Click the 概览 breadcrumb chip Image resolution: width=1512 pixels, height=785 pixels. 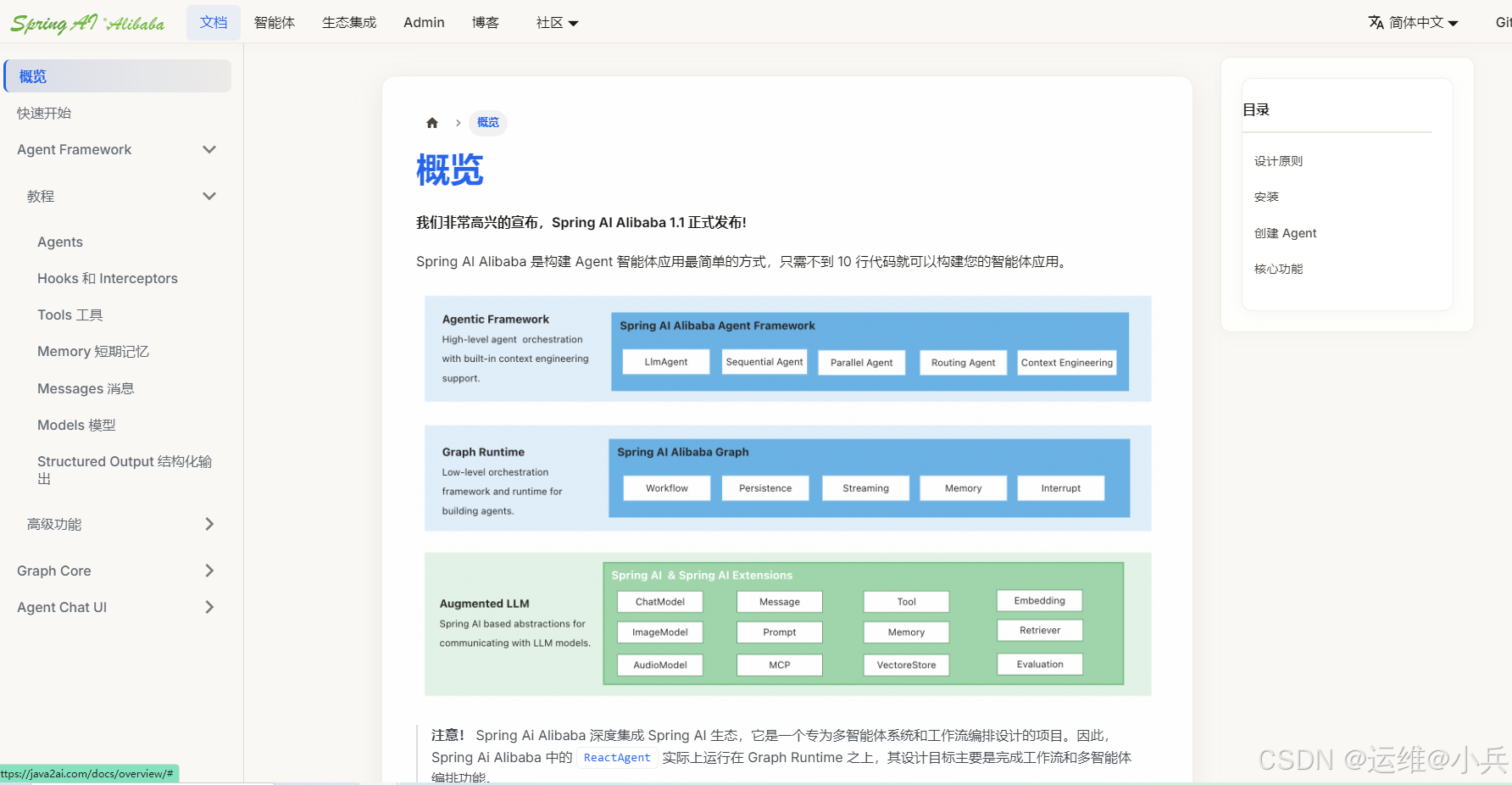488,123
